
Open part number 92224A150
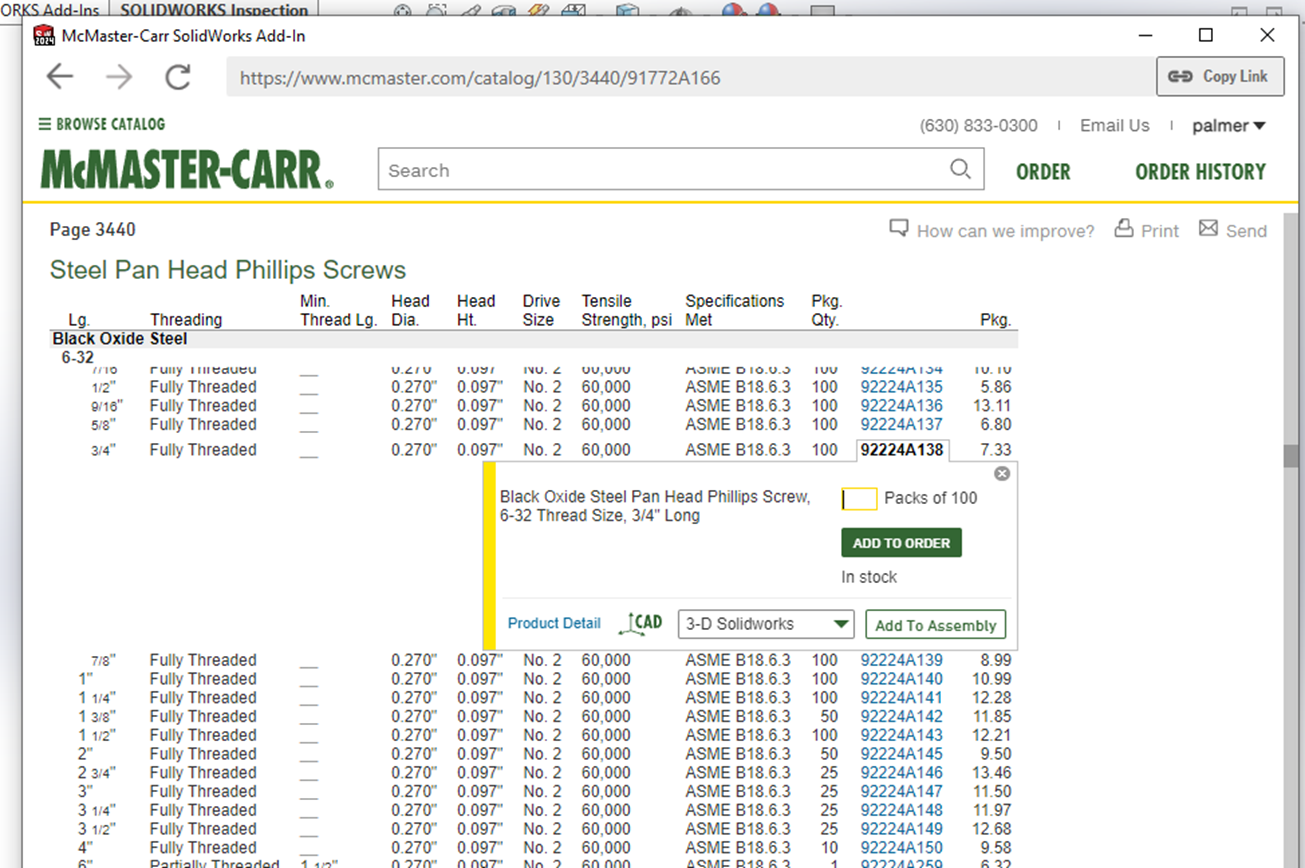[901, 848]
